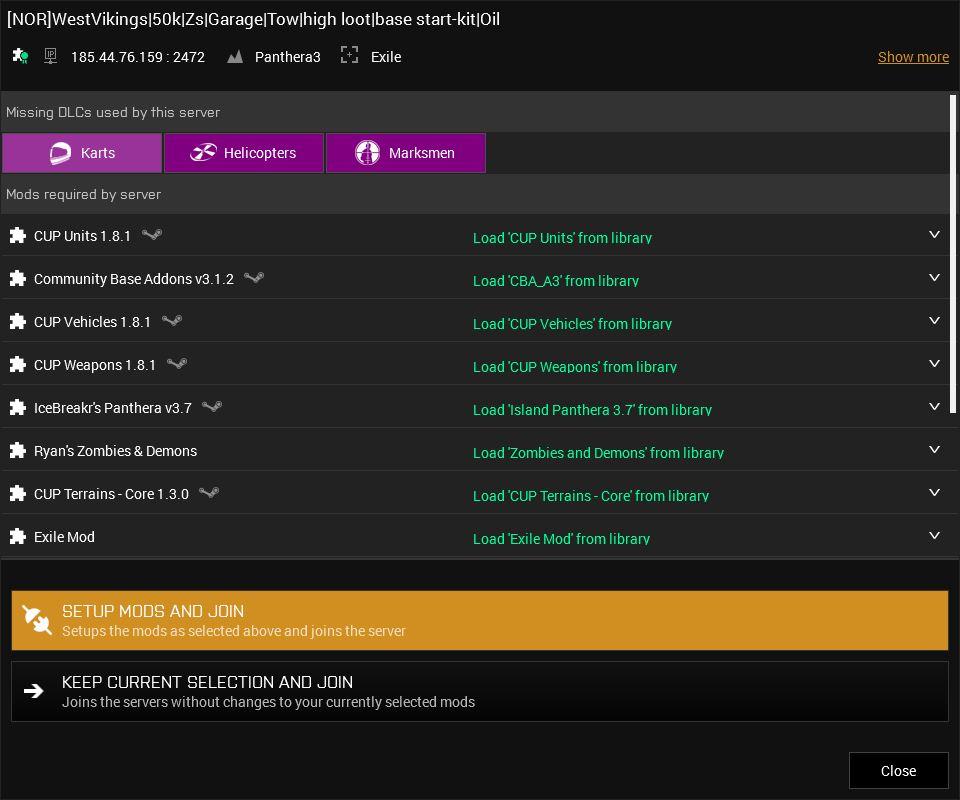Expand the CUP Weapons mod row chevron

pyautogui.click(x=934, y=364)
